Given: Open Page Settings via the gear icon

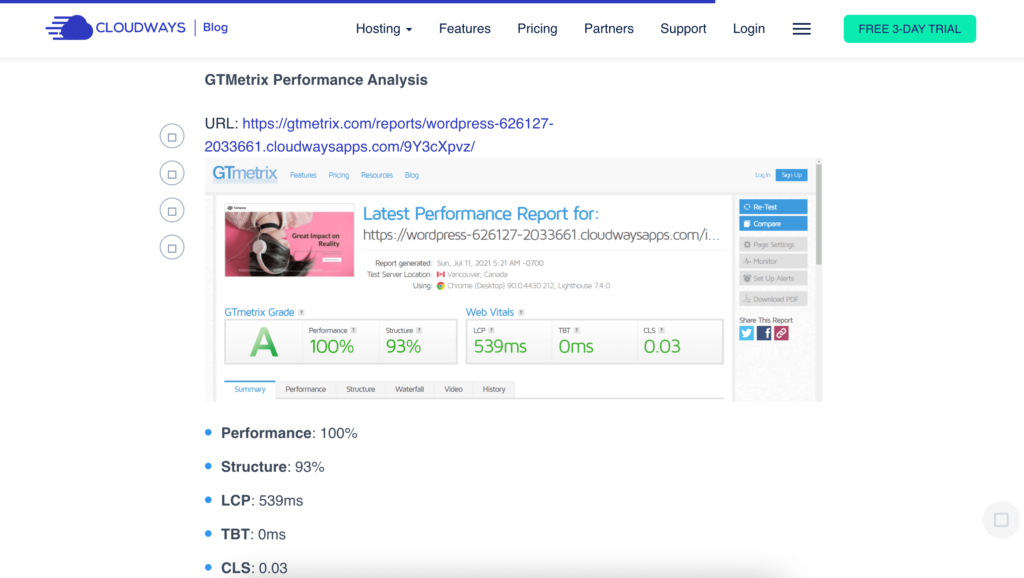Looking at the screenshot, I should click(x=747, y=244).
